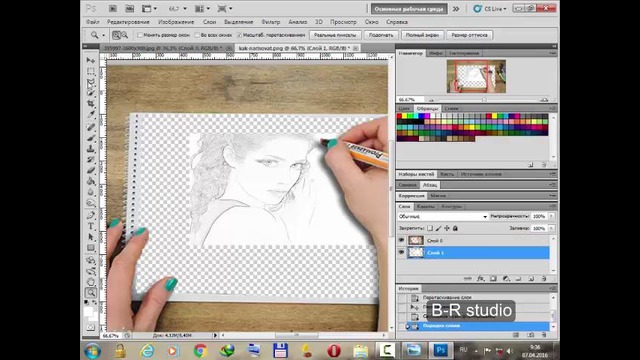Expand more workspaces chevron

point(456,9)
